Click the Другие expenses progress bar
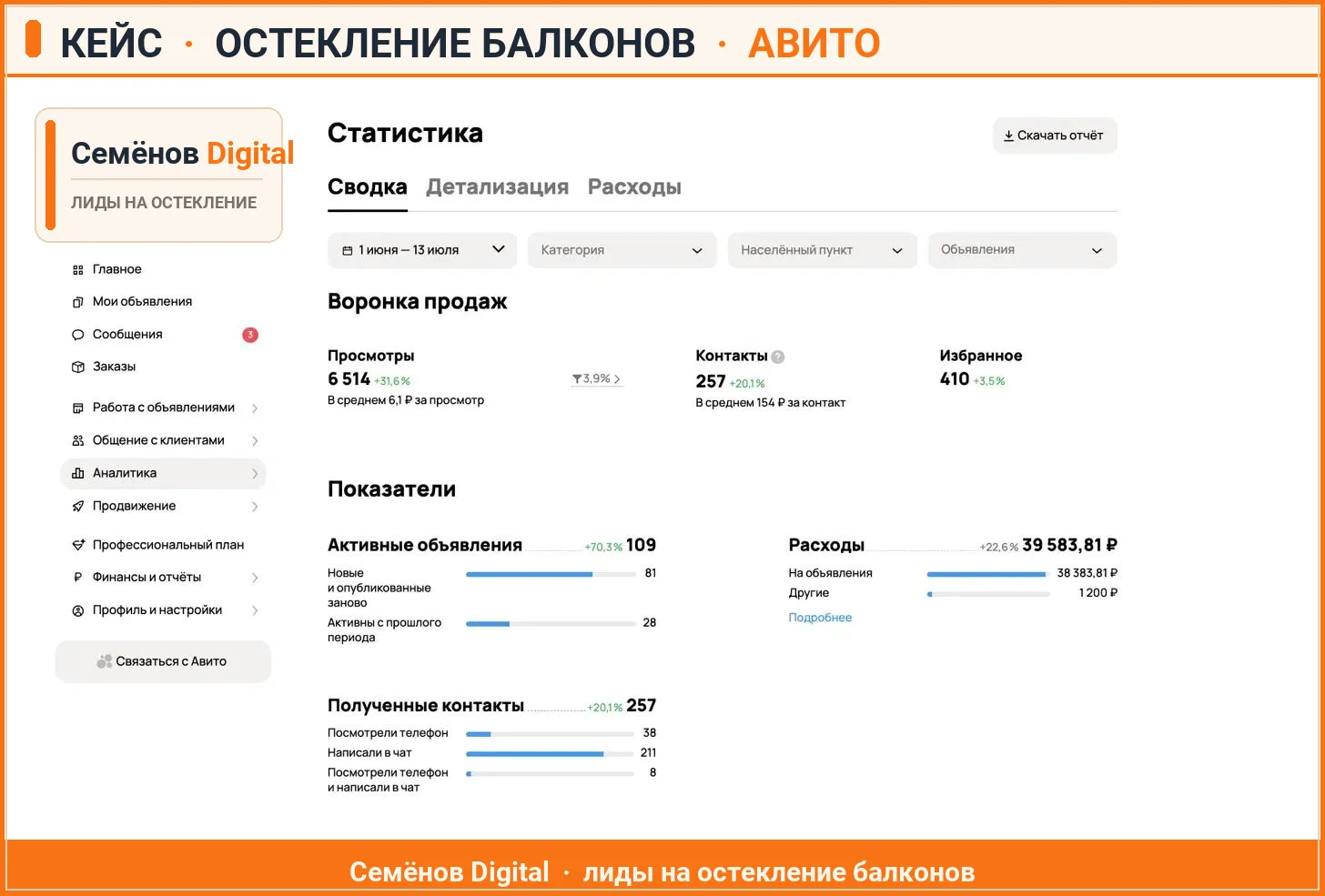 point(988,594)
